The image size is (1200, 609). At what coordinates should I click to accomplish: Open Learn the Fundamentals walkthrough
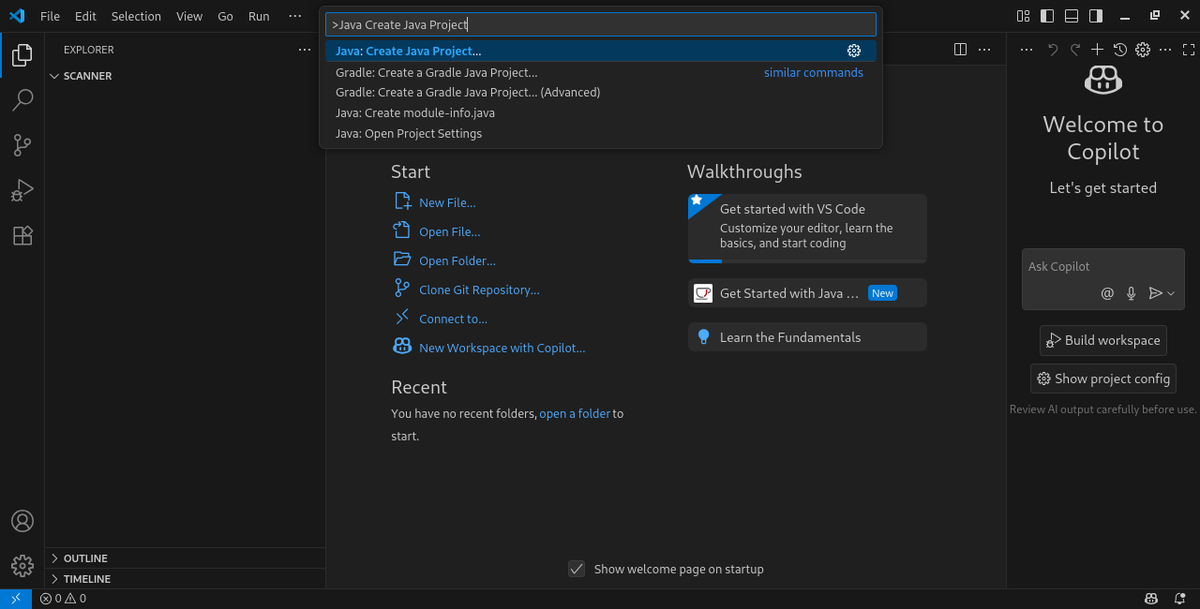pyautogui.click(x=807, y=337)
